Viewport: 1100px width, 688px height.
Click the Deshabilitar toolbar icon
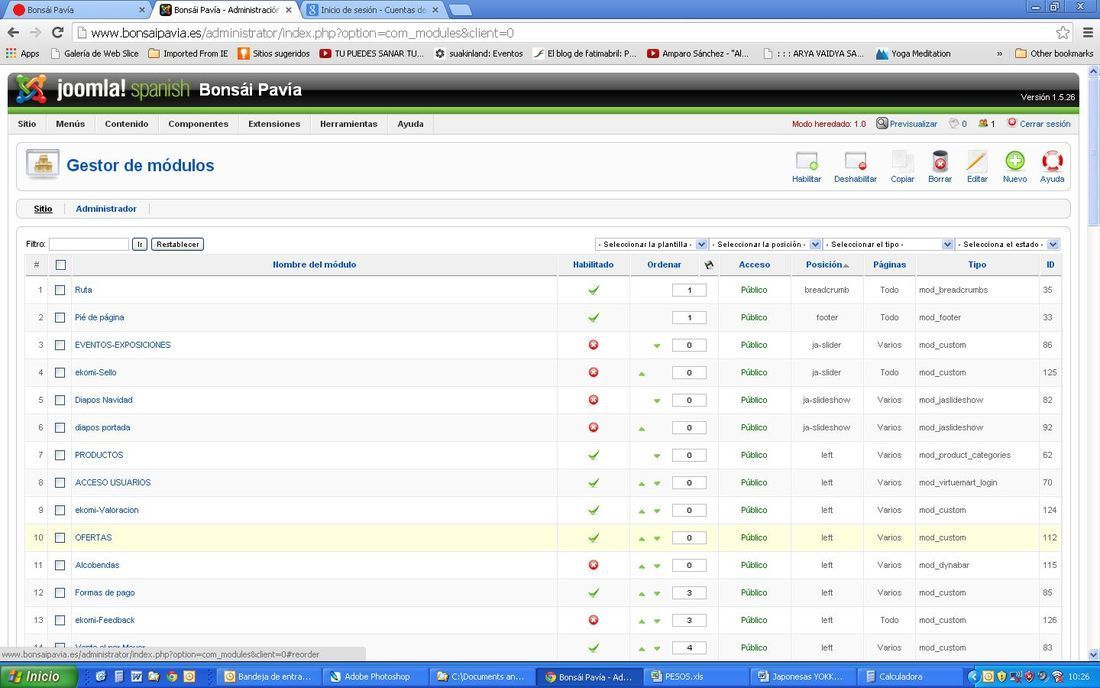(855, 162)
